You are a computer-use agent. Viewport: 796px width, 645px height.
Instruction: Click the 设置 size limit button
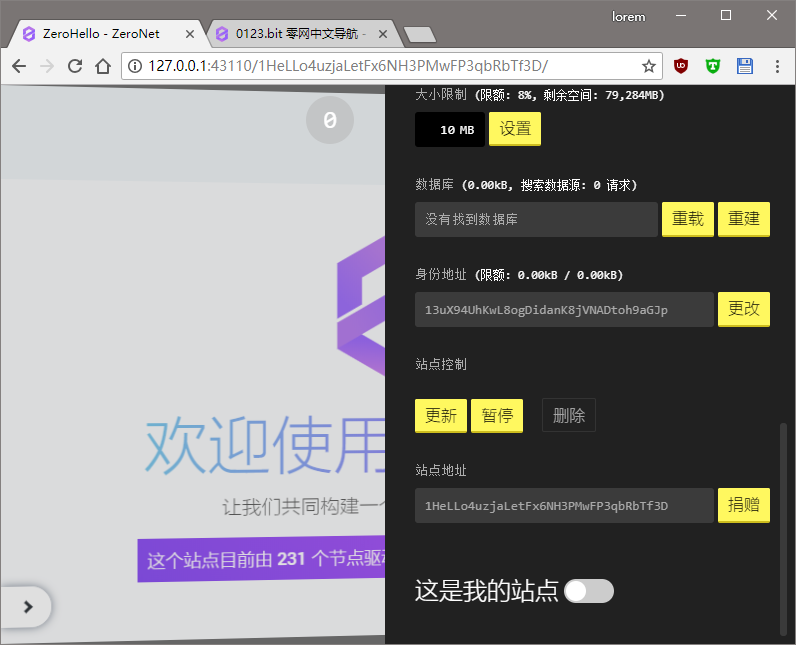click(x=515, y=129)
